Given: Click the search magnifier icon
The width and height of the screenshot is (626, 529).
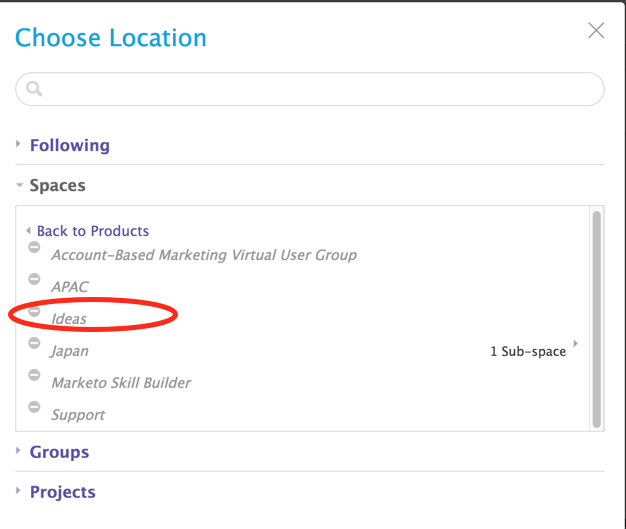Looking at the screenshot, I should click(34, 89).
